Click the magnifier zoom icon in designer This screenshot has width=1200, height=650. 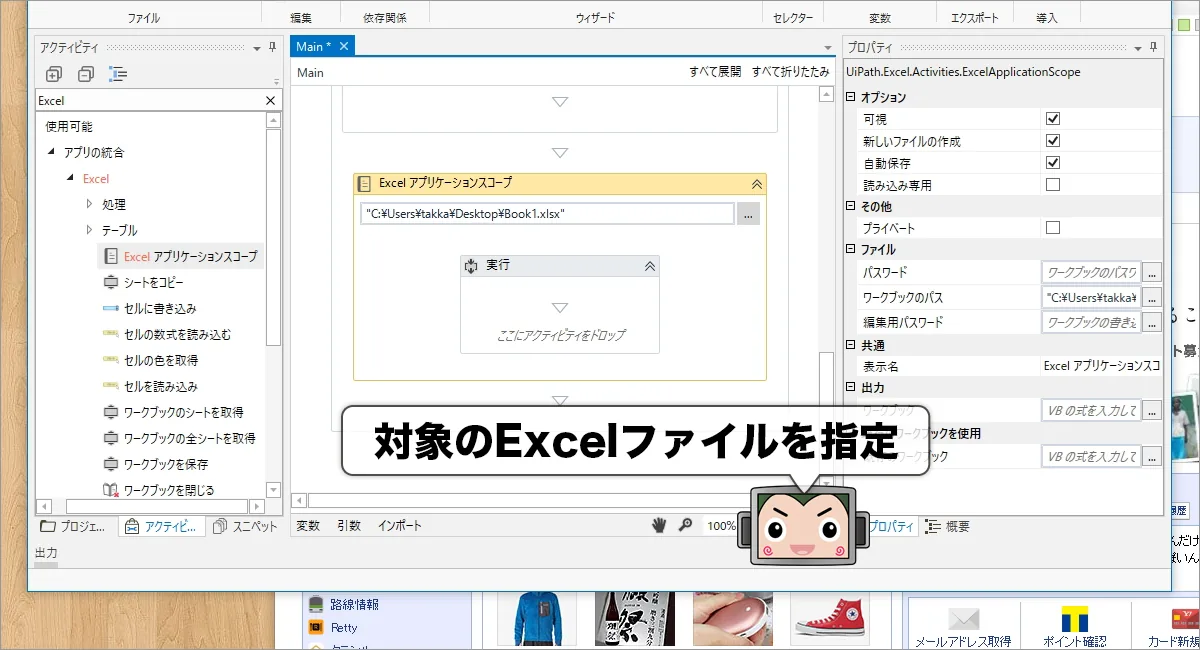tap(686, 525)
